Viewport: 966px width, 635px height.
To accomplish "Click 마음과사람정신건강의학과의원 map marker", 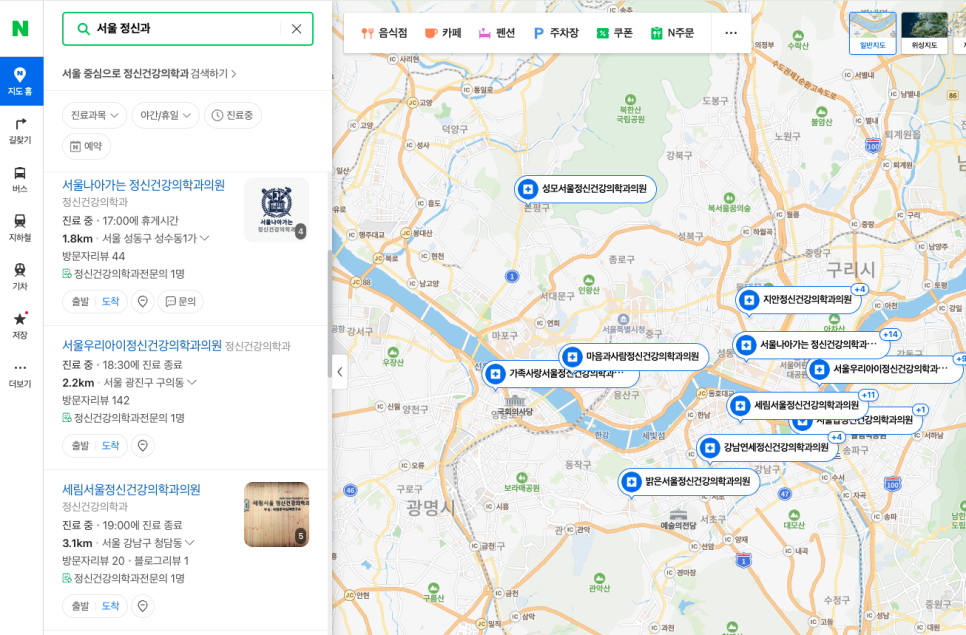I will [634, 356].
